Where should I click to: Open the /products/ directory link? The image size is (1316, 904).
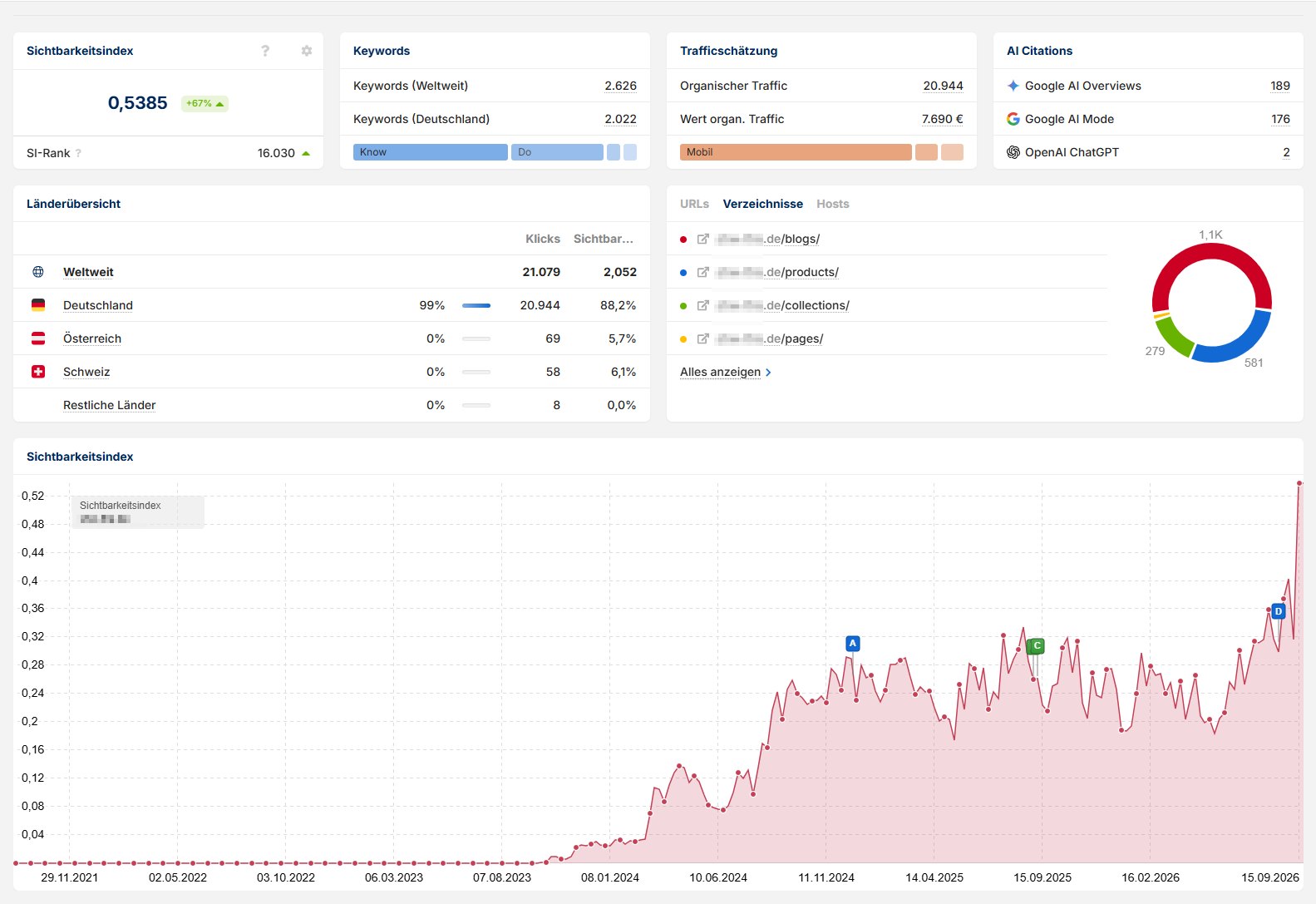coord(777,272)
